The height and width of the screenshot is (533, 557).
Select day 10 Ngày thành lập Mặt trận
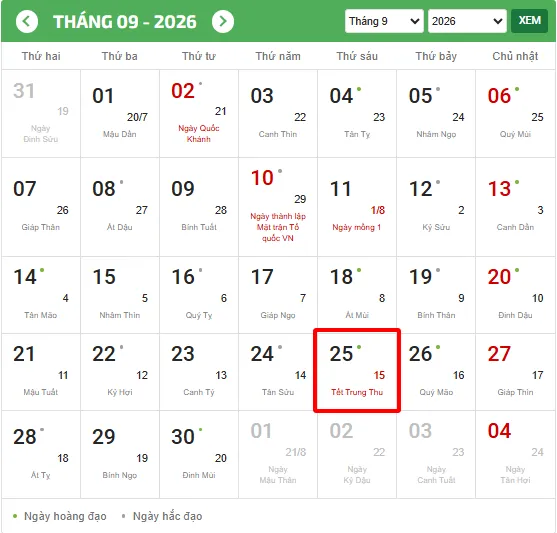(278, 207)
